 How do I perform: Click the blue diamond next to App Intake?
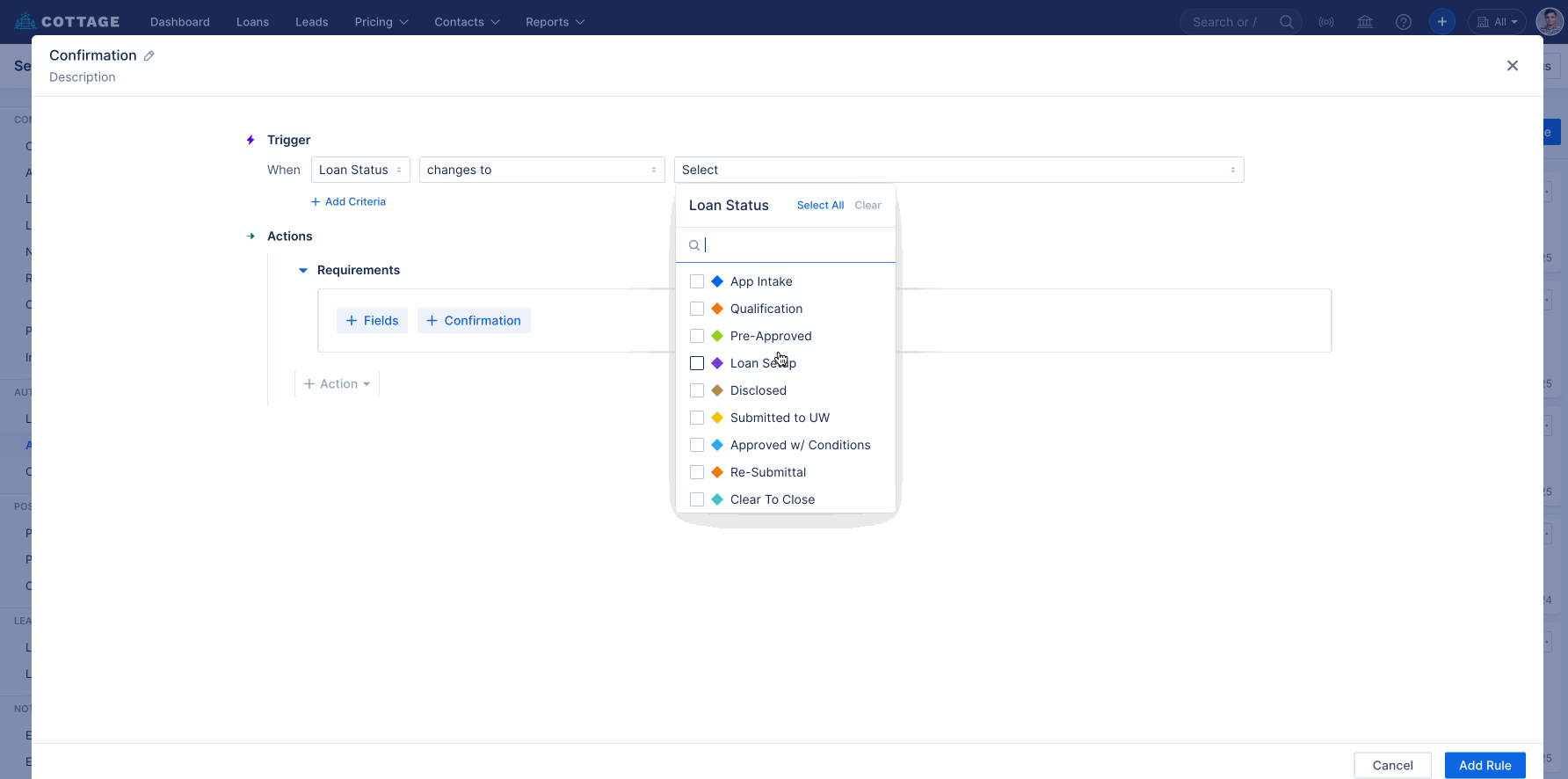[x=717, y=281]
